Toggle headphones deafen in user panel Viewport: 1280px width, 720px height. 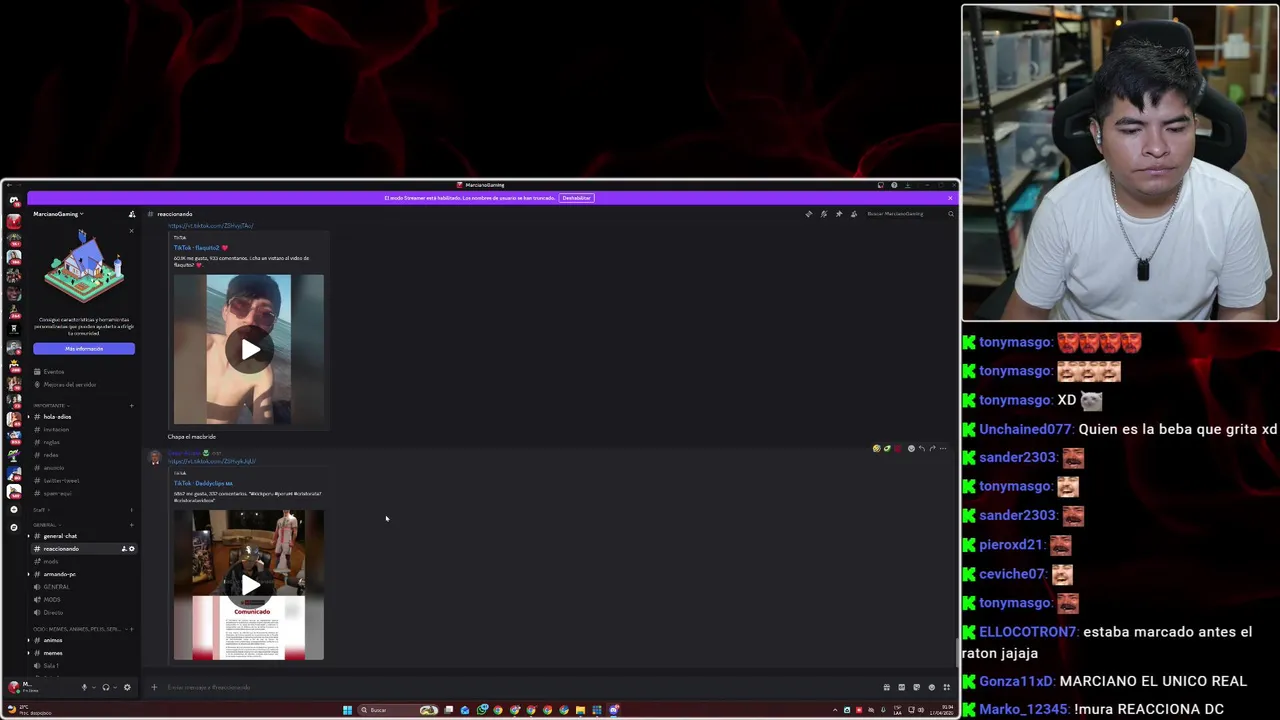click(105, 687)
